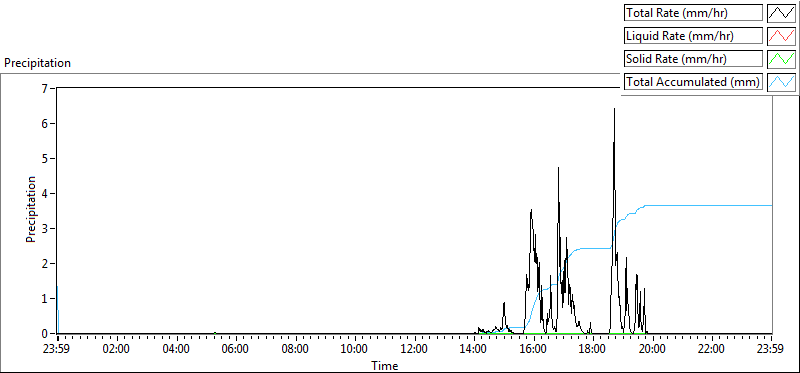Select the Total Accumulated (mm) legend label
Viewport: 800px width, 373px height.
(x=693, y=82)
